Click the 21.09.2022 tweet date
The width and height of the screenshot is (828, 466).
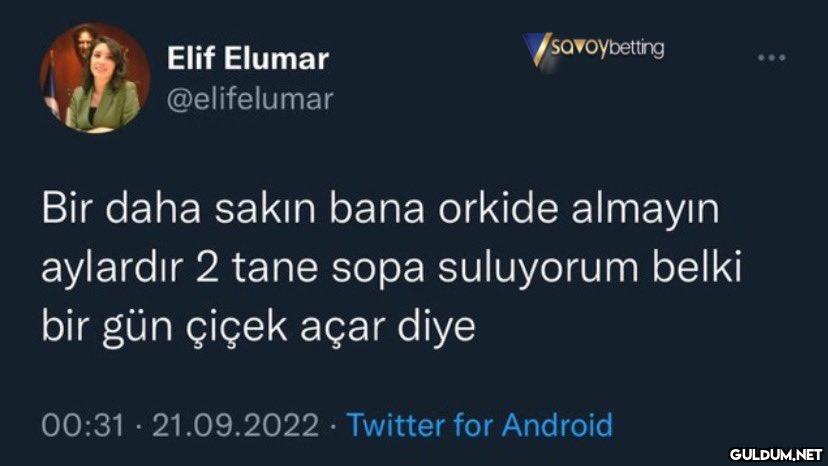pyautogui.click(x=236, y=425)
